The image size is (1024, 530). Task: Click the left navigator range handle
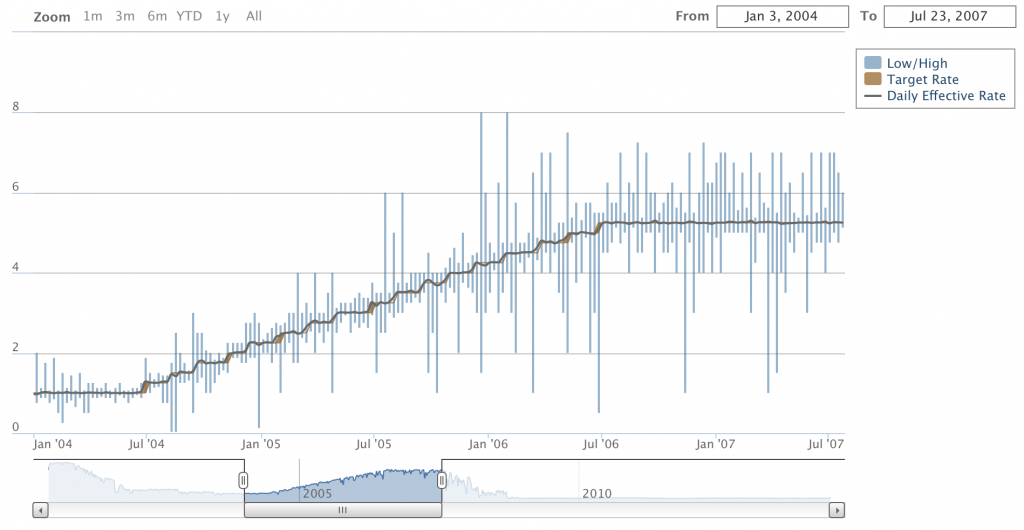(243, 481)
